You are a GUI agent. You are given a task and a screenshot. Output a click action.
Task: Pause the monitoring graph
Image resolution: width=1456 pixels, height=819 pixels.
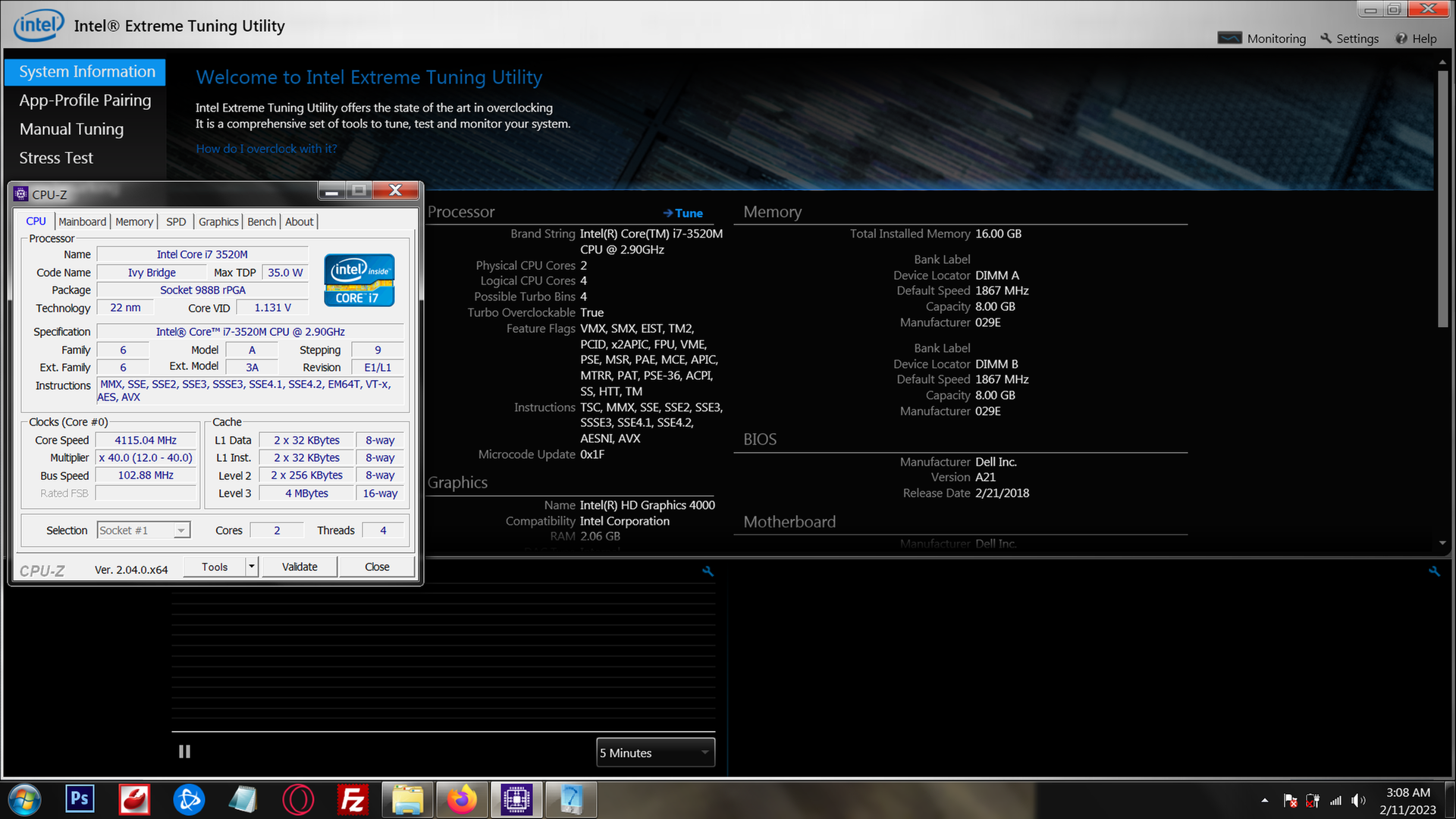[184, 752]
